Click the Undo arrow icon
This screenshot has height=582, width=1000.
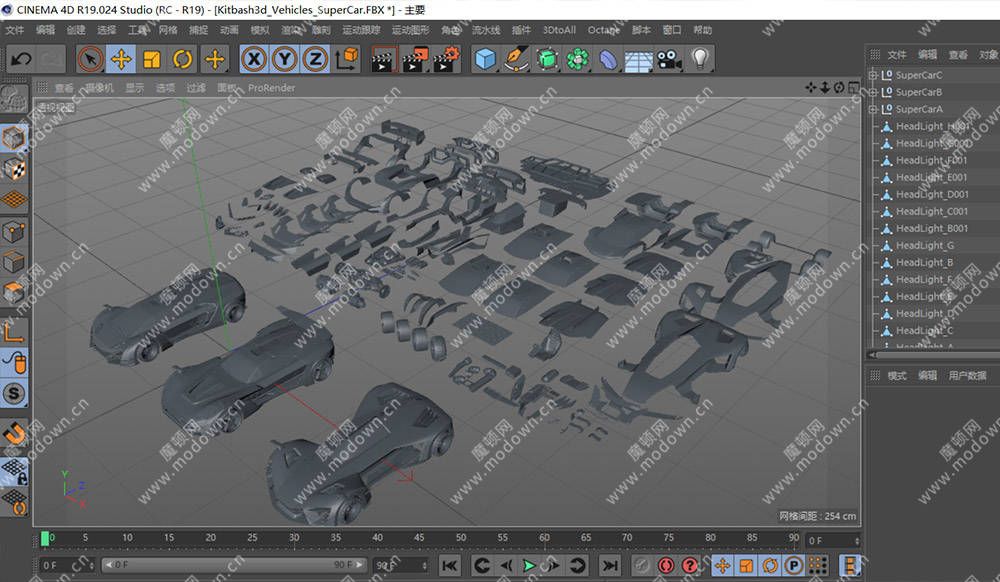(x=21, y=59)
